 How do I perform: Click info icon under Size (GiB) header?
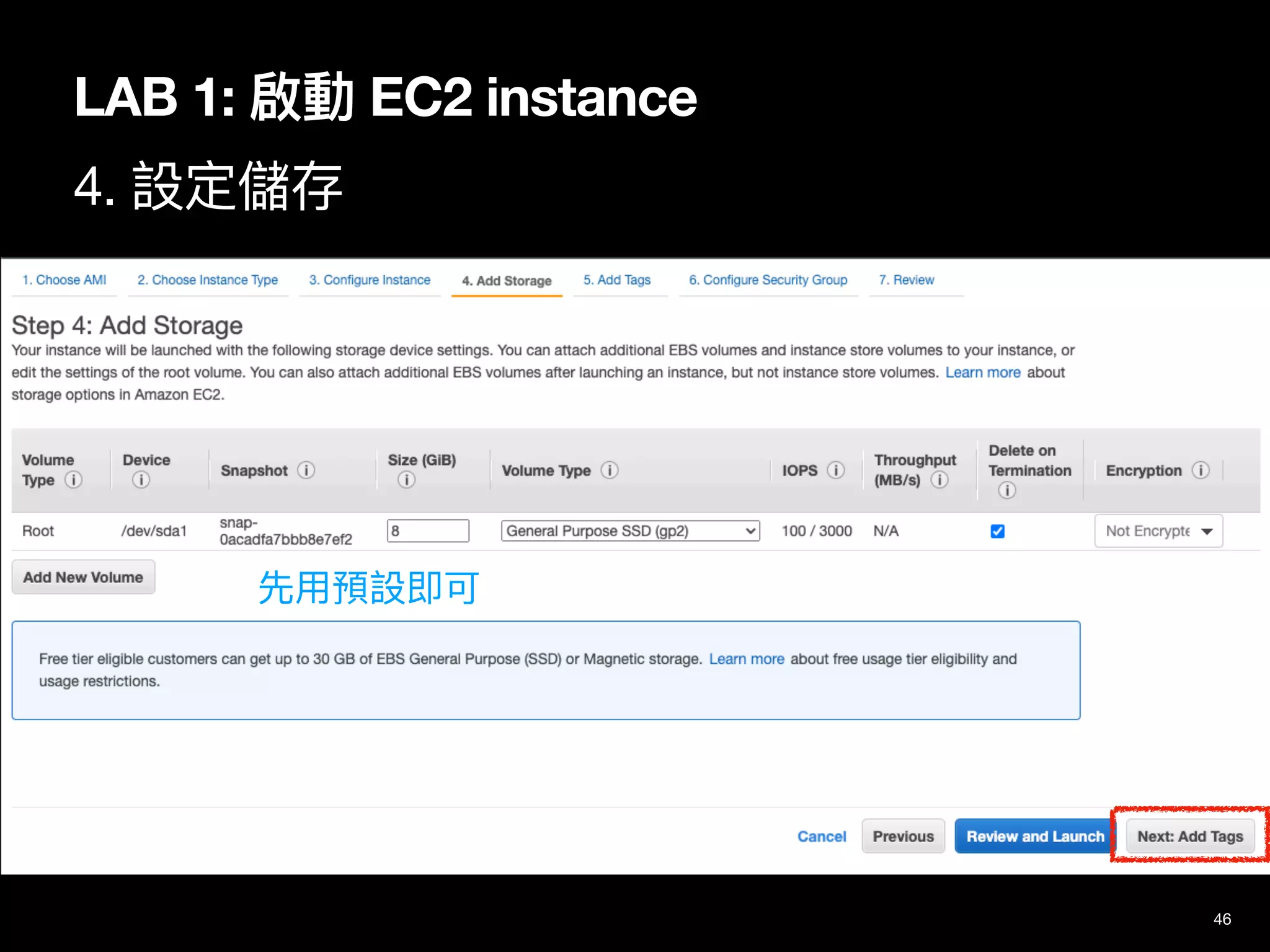point(406,480)
